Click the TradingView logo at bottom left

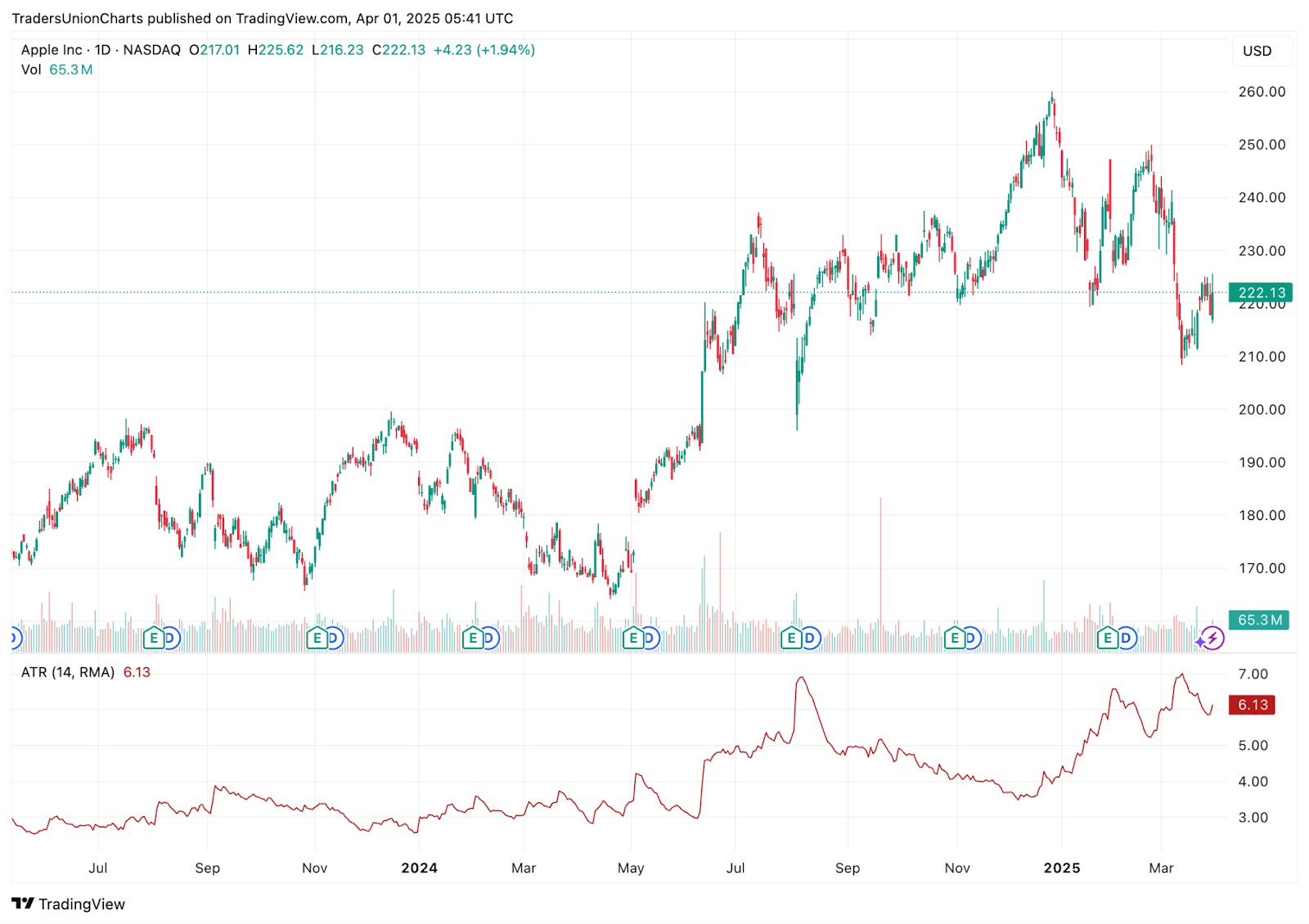click(23, 904)
